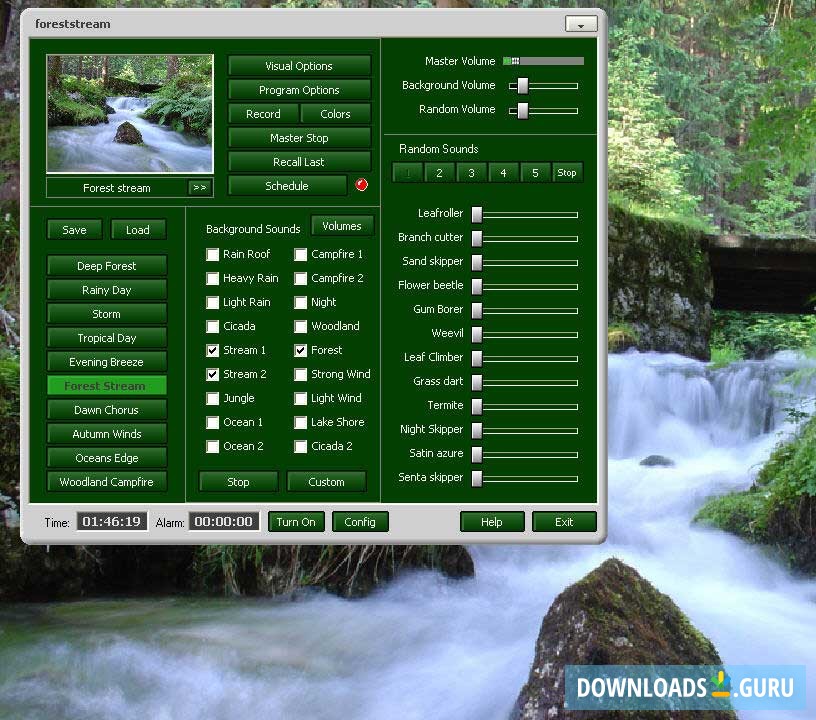Click the Record button
Image resolution: width=816 pixels, height=720 pixels.
[x=263, y=114]
